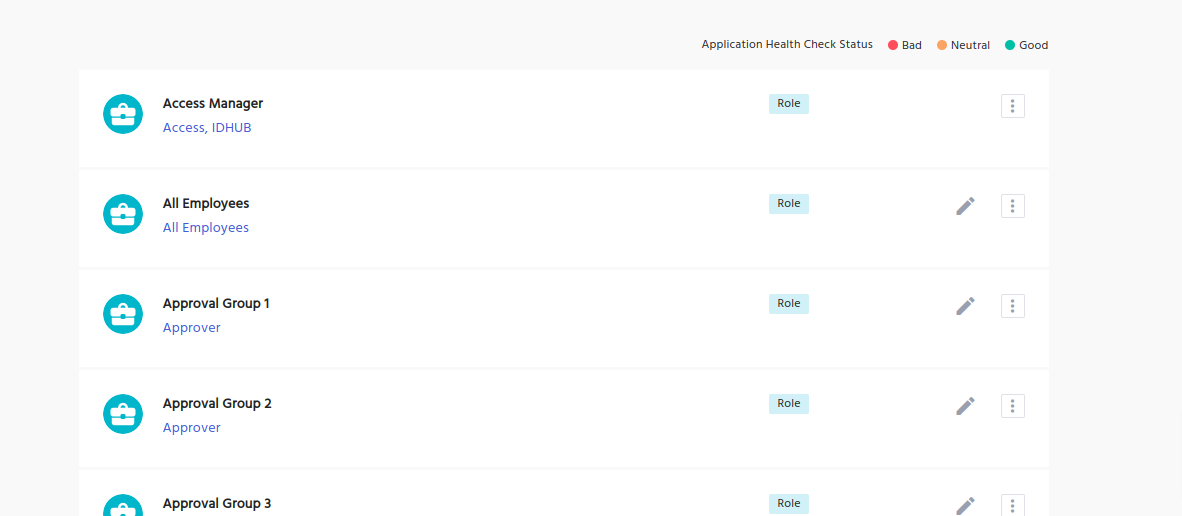The image size is (1182, 516).
Task: Open the Access Manager three-dot options menu
Action: click(1012, 106)
